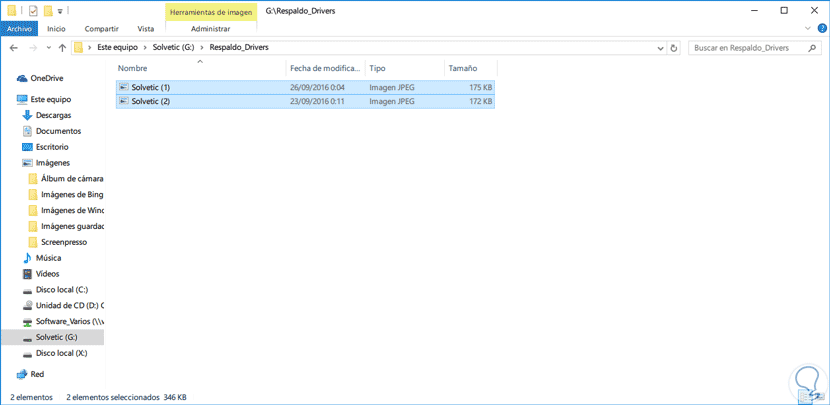This screenshot has width=830, height=405.
Task: Click the New folder quick access icon
Action: pos(49,10)
